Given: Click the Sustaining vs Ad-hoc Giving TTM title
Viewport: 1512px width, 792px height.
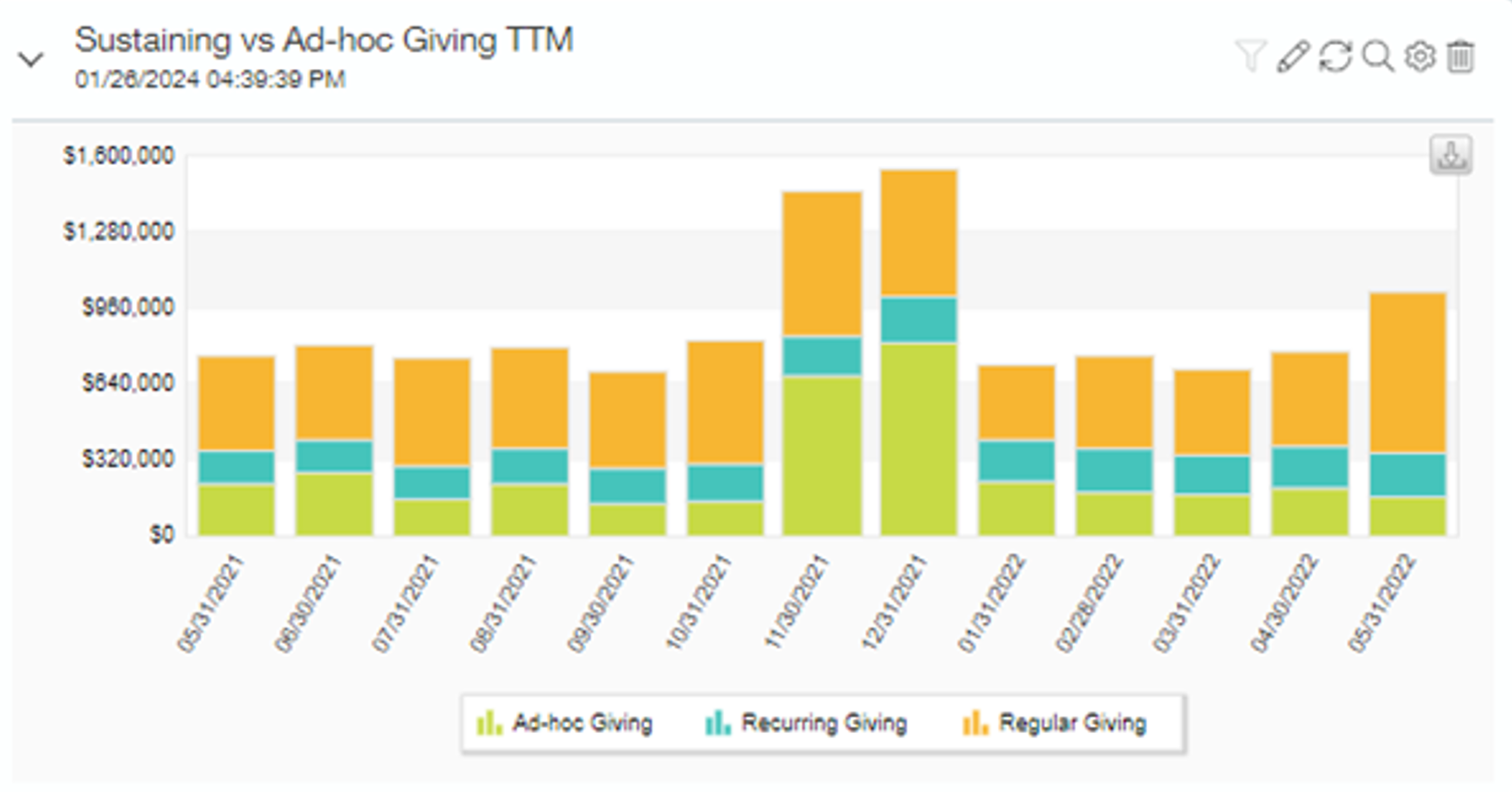Looking at the screenshot, I should [323, 40].
